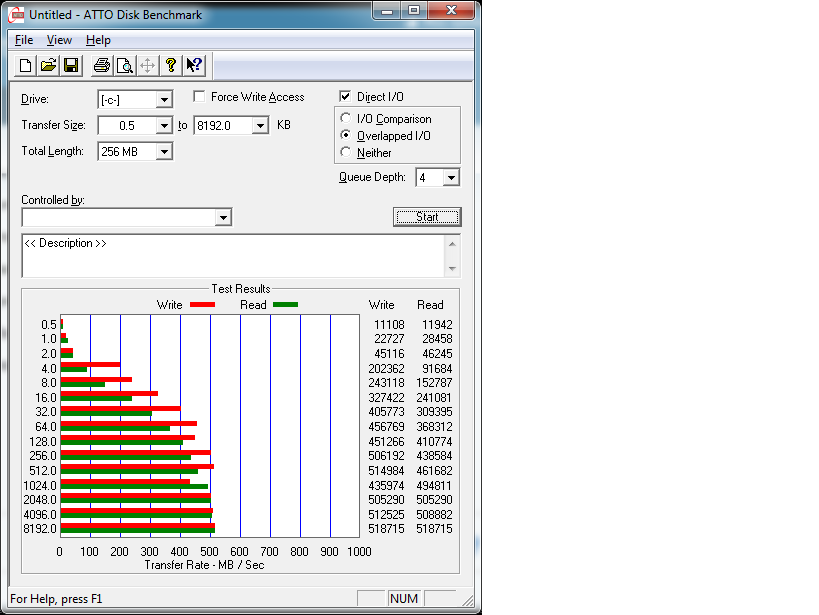Click the window resize grip in status bar
The image size is (819, 615).
click(468, 601)
